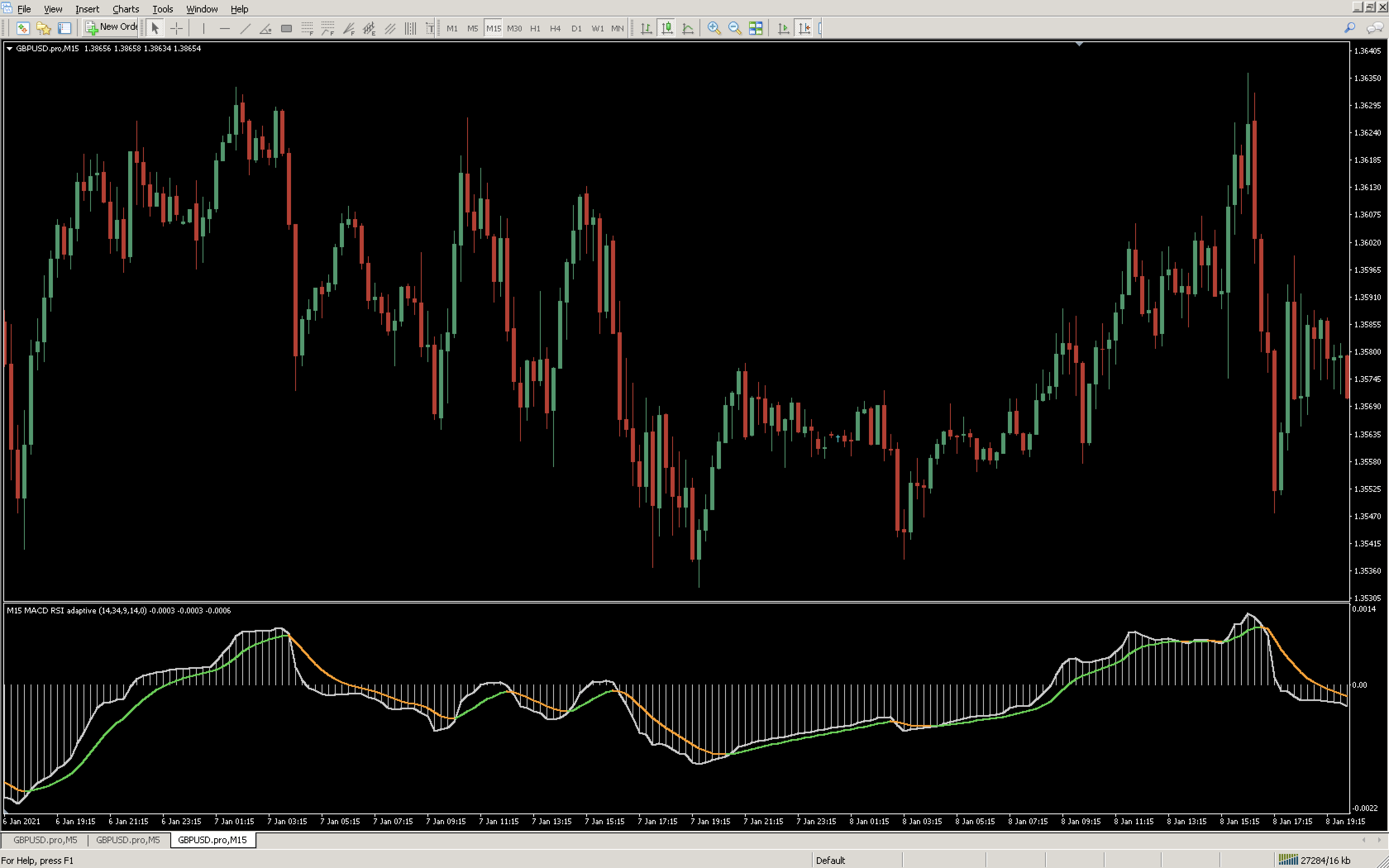
Task: Click the Zoom In magnifier
Action: point(714,28)
